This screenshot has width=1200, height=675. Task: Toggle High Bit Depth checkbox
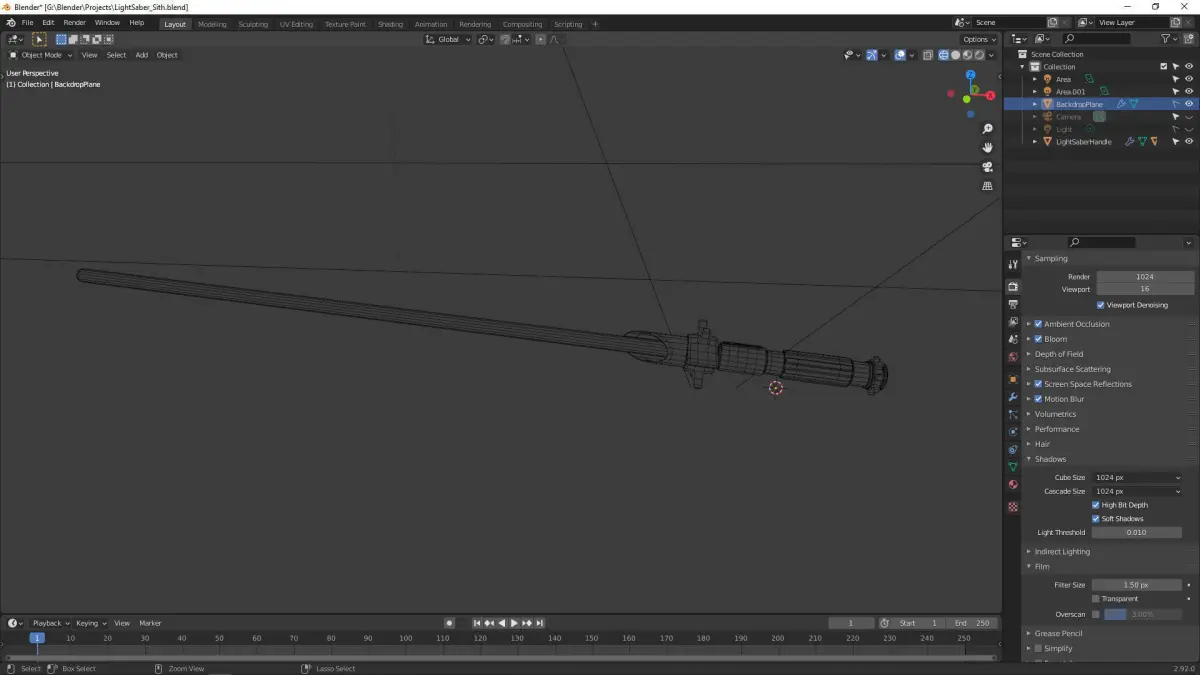coord(1096,505)
